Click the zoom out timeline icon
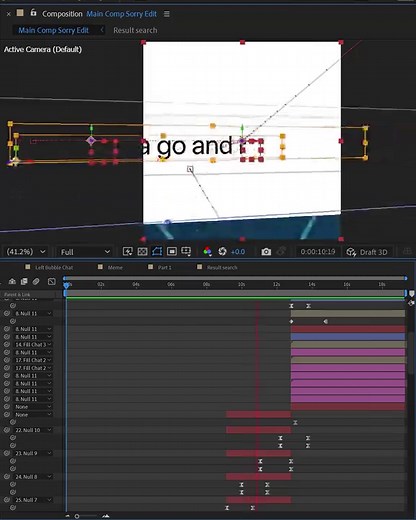This screenshot has height=520, width=416. click(x=68, y=516)
